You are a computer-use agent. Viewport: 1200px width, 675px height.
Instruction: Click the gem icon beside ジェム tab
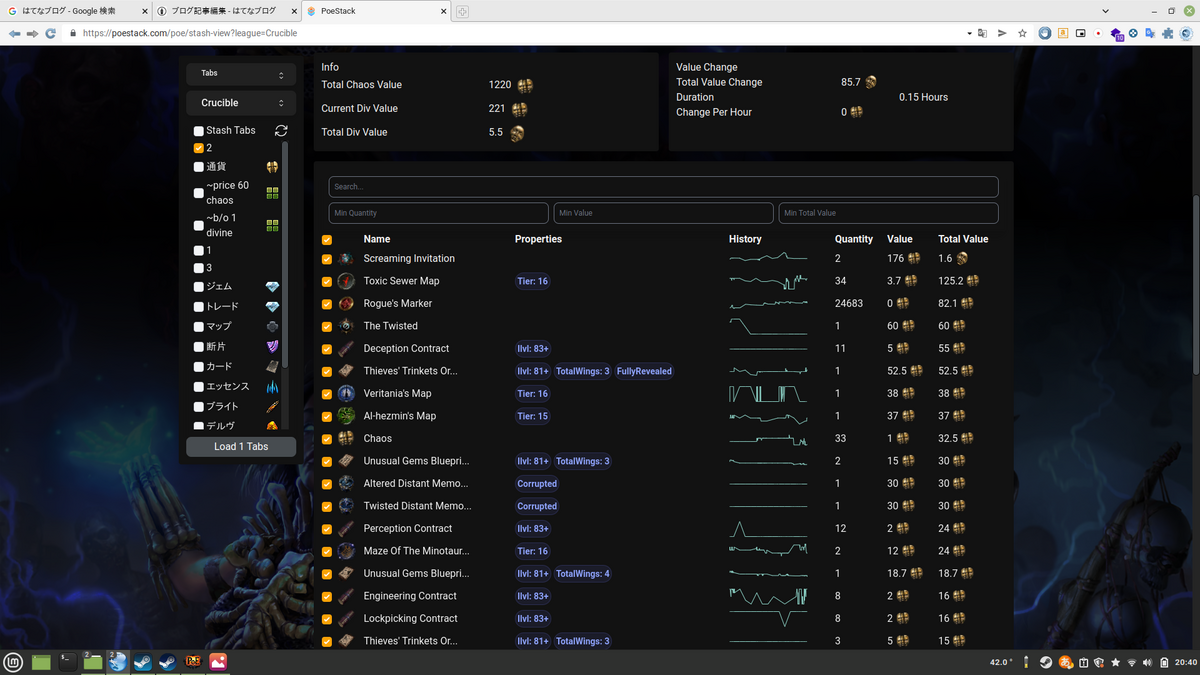(x=272, y=287)
